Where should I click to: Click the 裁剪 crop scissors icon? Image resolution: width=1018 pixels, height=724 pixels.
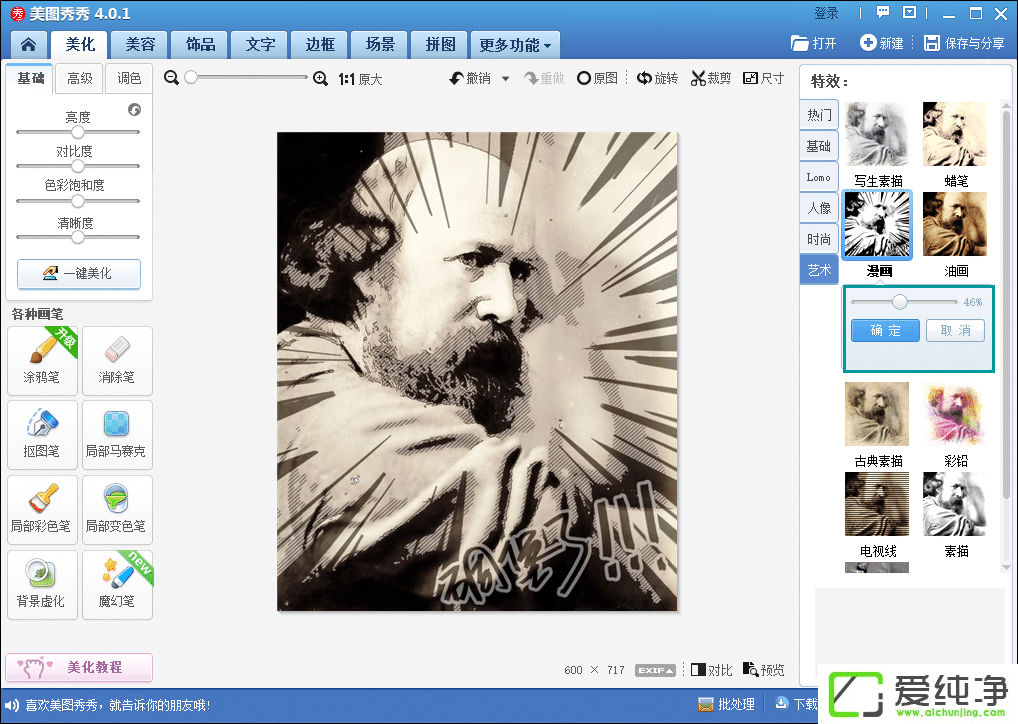[x=699, y=79]
